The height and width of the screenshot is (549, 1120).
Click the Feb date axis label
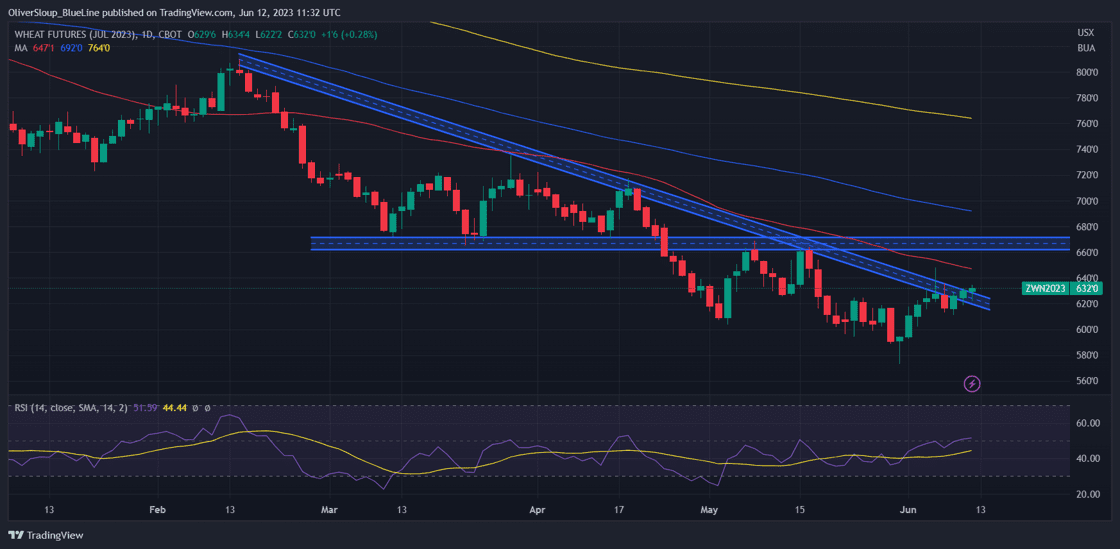[158, 510]
